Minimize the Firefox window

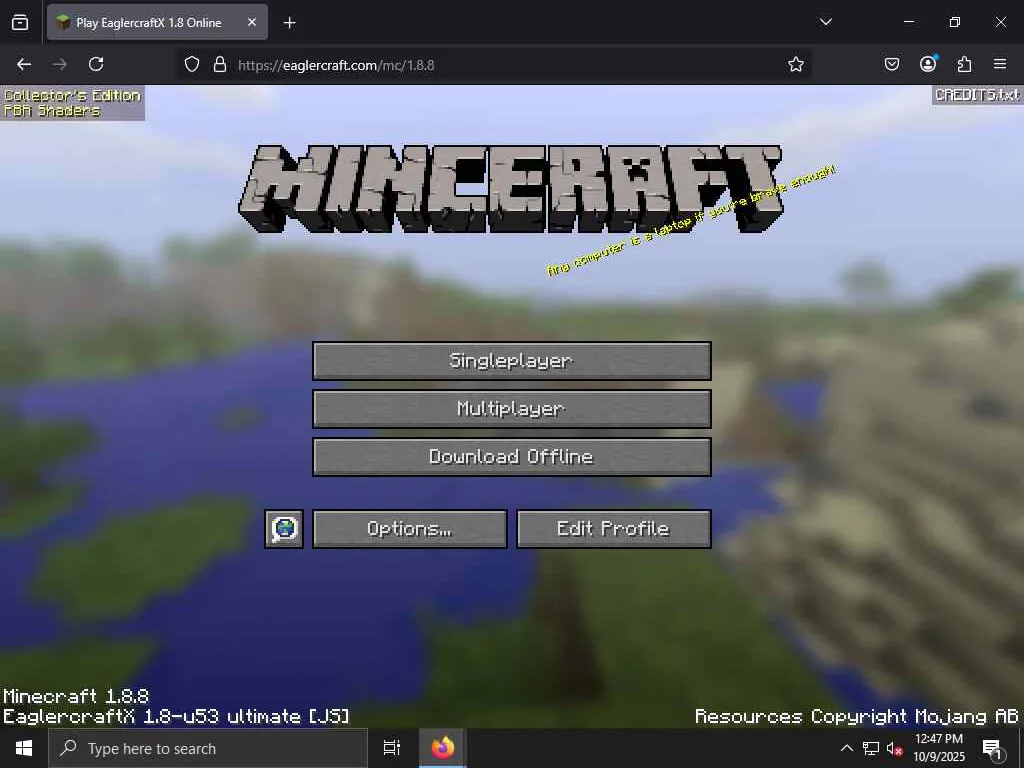[x=908, y=22]
